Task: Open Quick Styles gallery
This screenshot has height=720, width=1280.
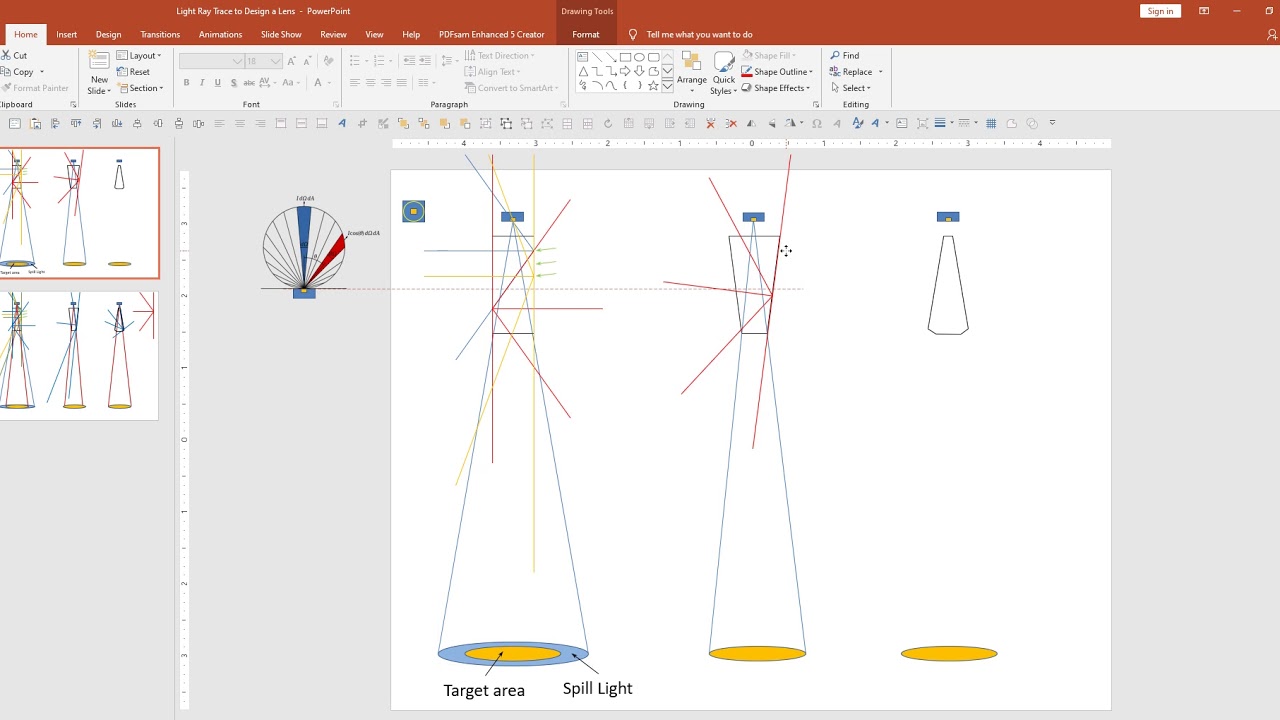Action: click(x=724, y=72)
